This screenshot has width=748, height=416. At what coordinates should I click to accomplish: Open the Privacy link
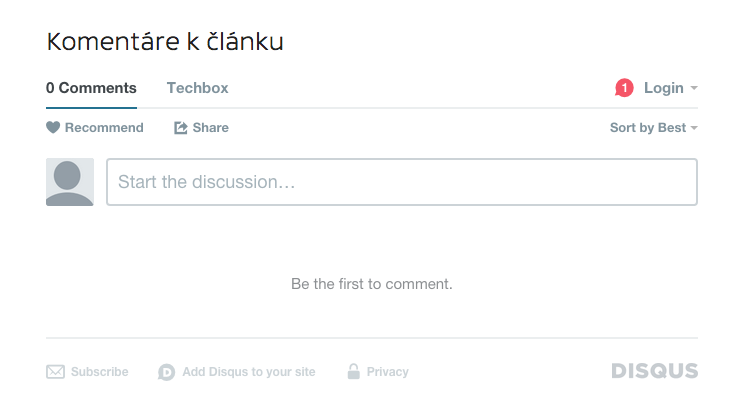[387, 372]
